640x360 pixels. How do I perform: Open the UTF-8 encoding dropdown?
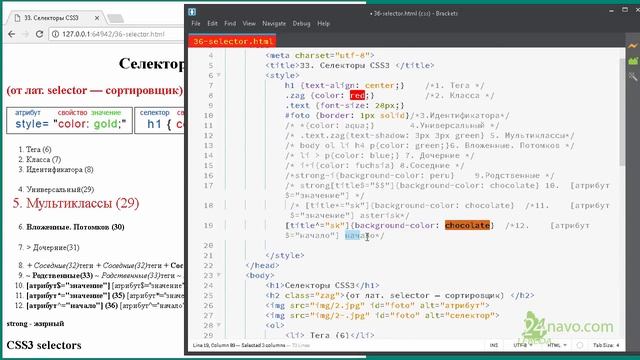(x=523, y=345)
